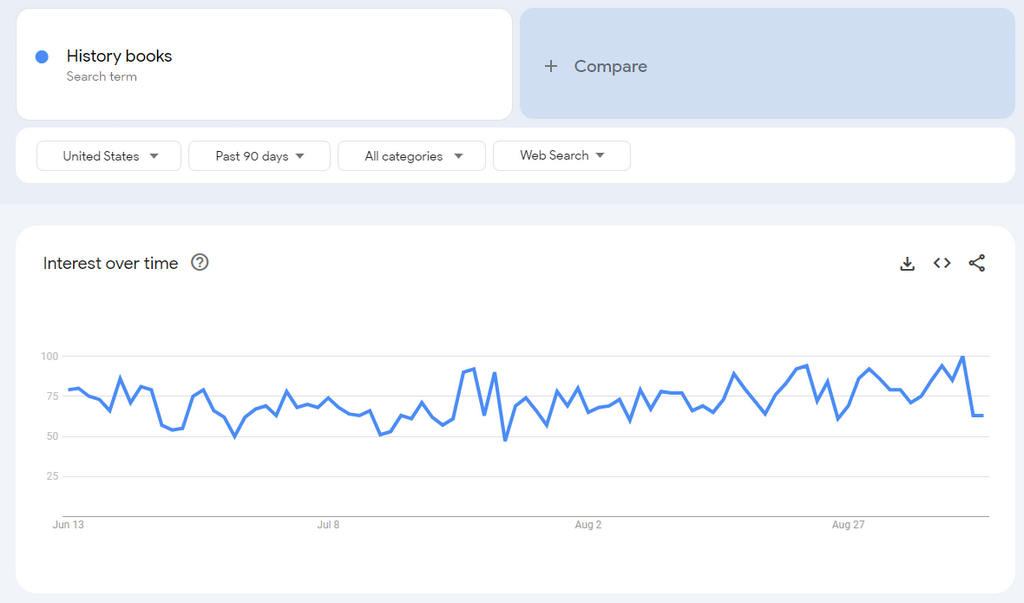
Task: Select the Search term label under History books
Action: tap(100, 76)
